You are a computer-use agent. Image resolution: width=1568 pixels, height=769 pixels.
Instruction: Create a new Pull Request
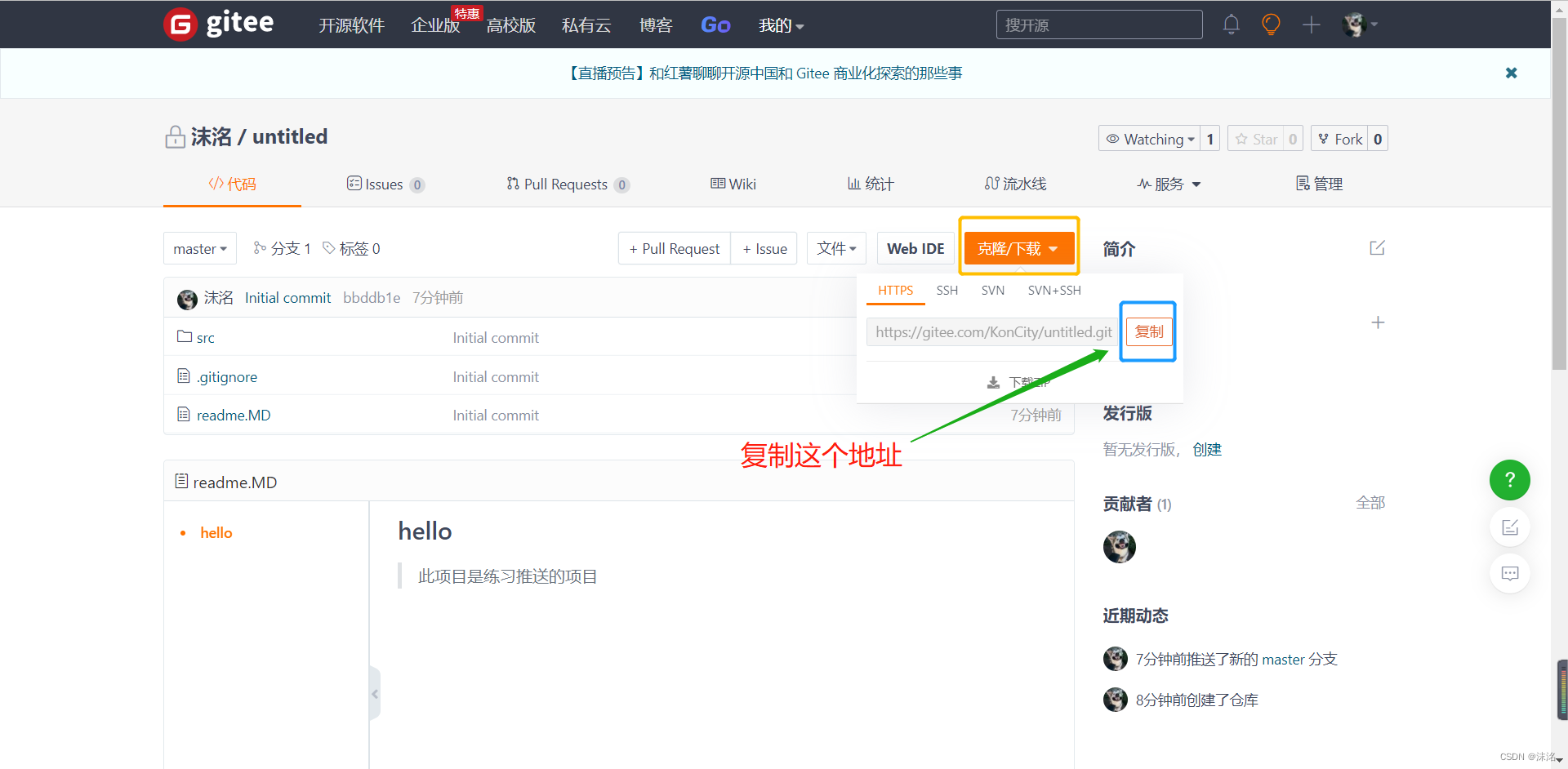[675, 248]
